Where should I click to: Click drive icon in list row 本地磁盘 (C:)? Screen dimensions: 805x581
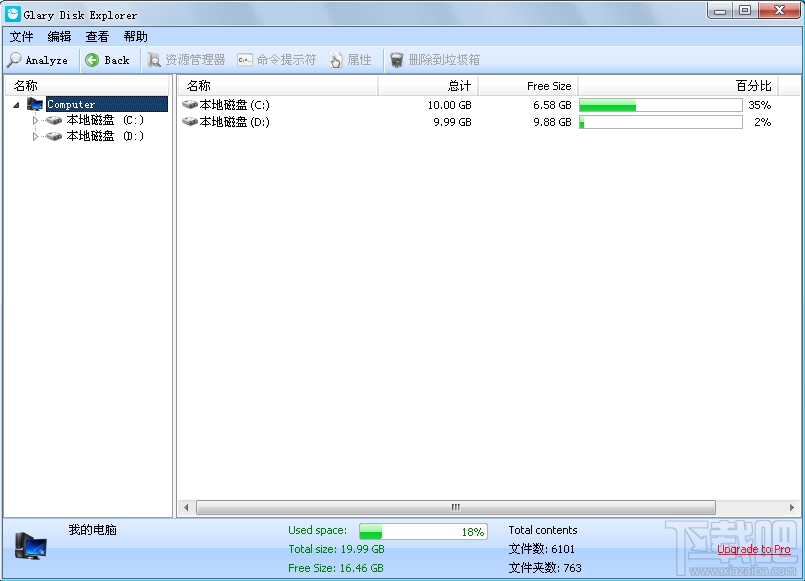(190, 105)
